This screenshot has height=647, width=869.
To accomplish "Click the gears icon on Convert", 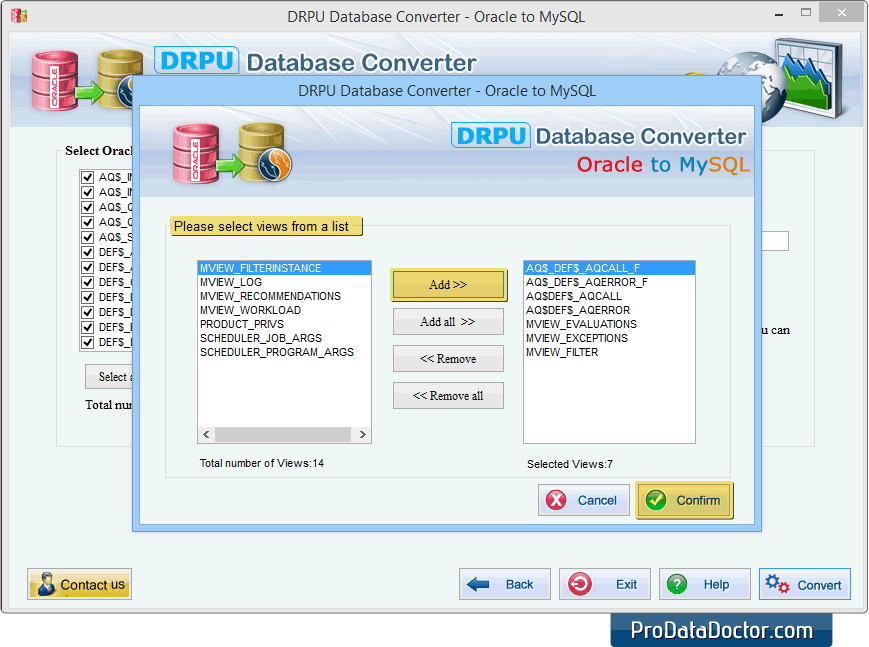I will (777, 584).
